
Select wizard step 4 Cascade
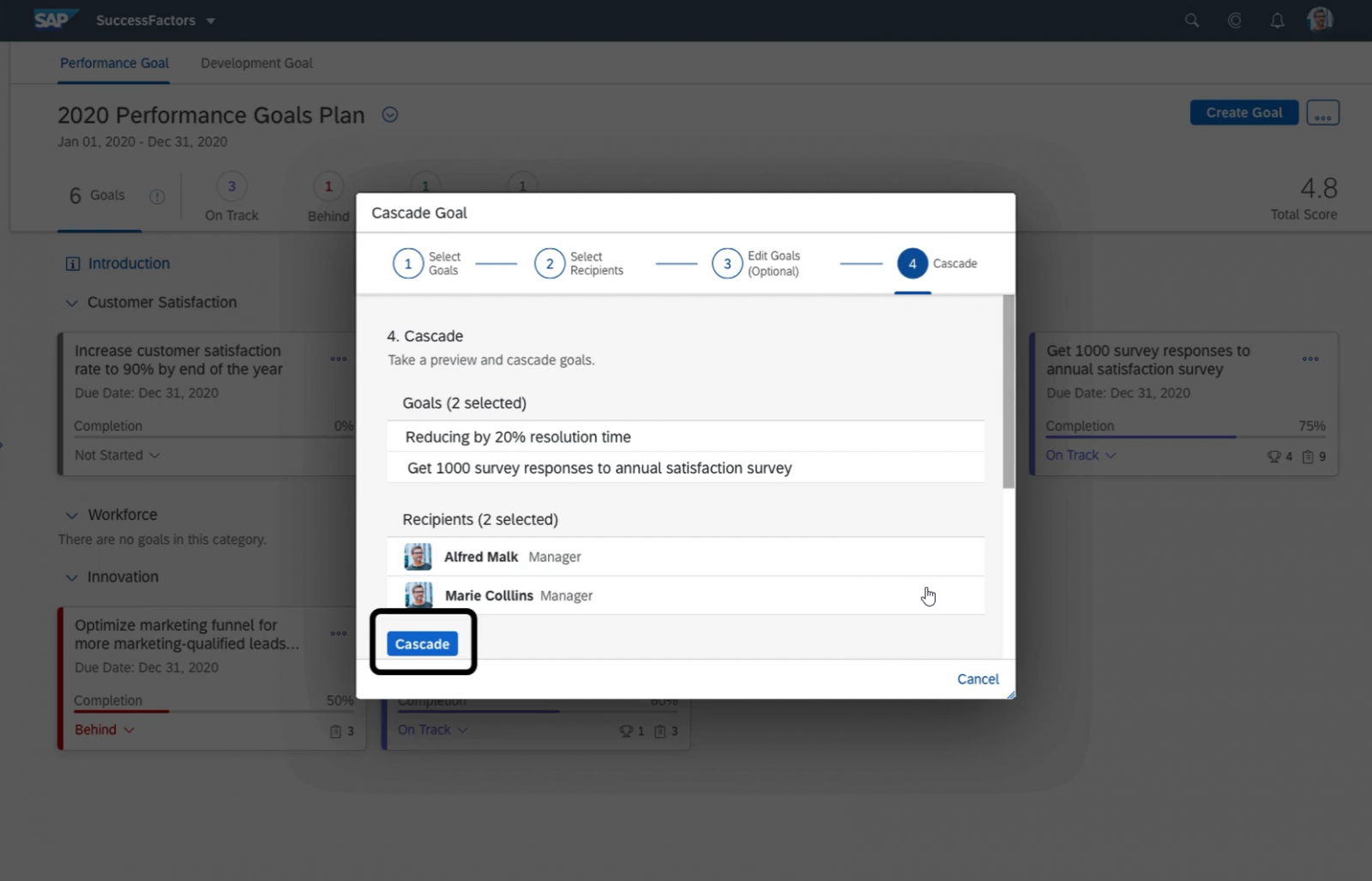937,263
